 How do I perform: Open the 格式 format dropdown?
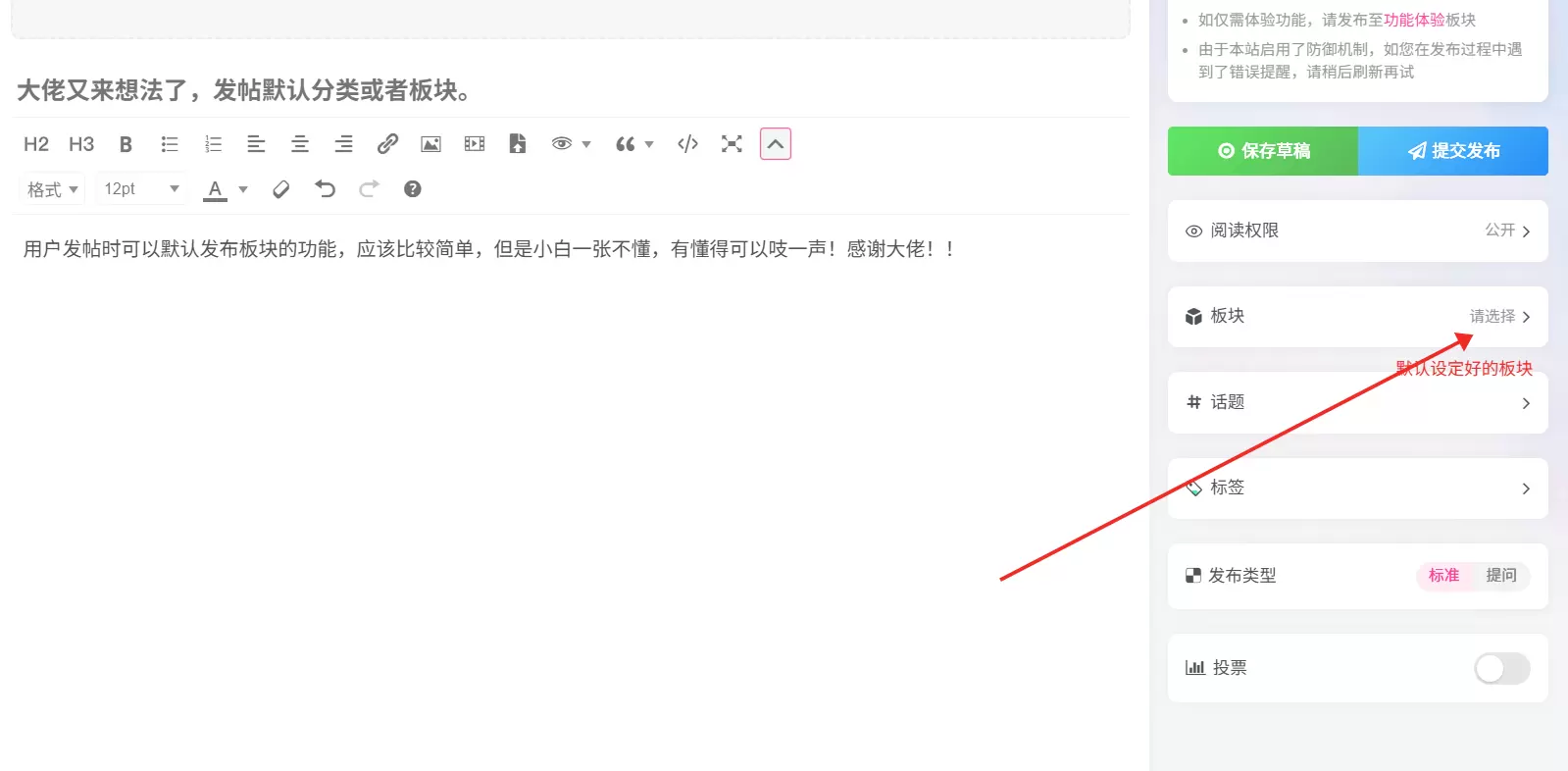(x=52, y=189)
